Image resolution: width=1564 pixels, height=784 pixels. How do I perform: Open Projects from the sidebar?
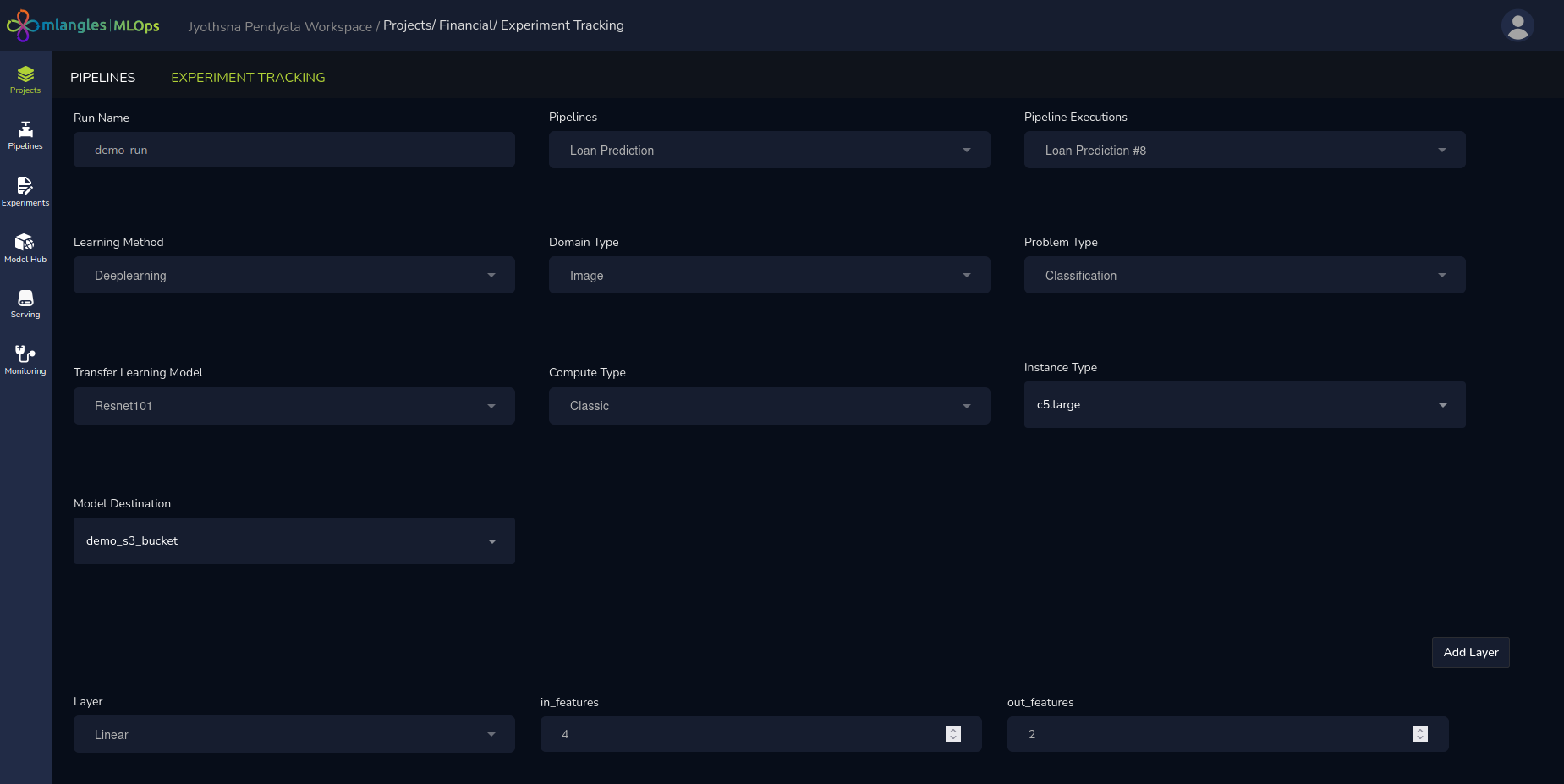(25, 79)
